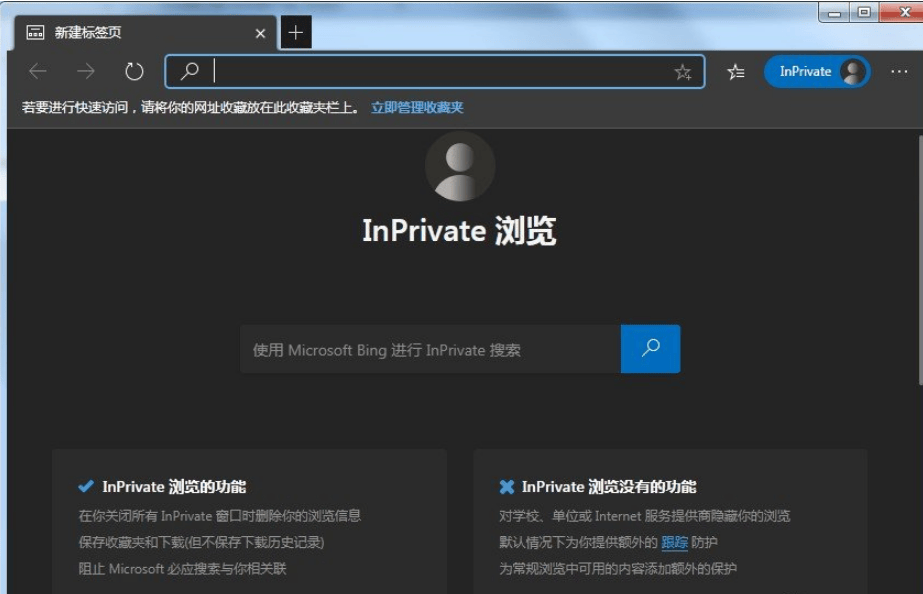Screen dimensions: 923x594
Task: Click the magnifier icon in address bar
Action: [x=189, y=71]
